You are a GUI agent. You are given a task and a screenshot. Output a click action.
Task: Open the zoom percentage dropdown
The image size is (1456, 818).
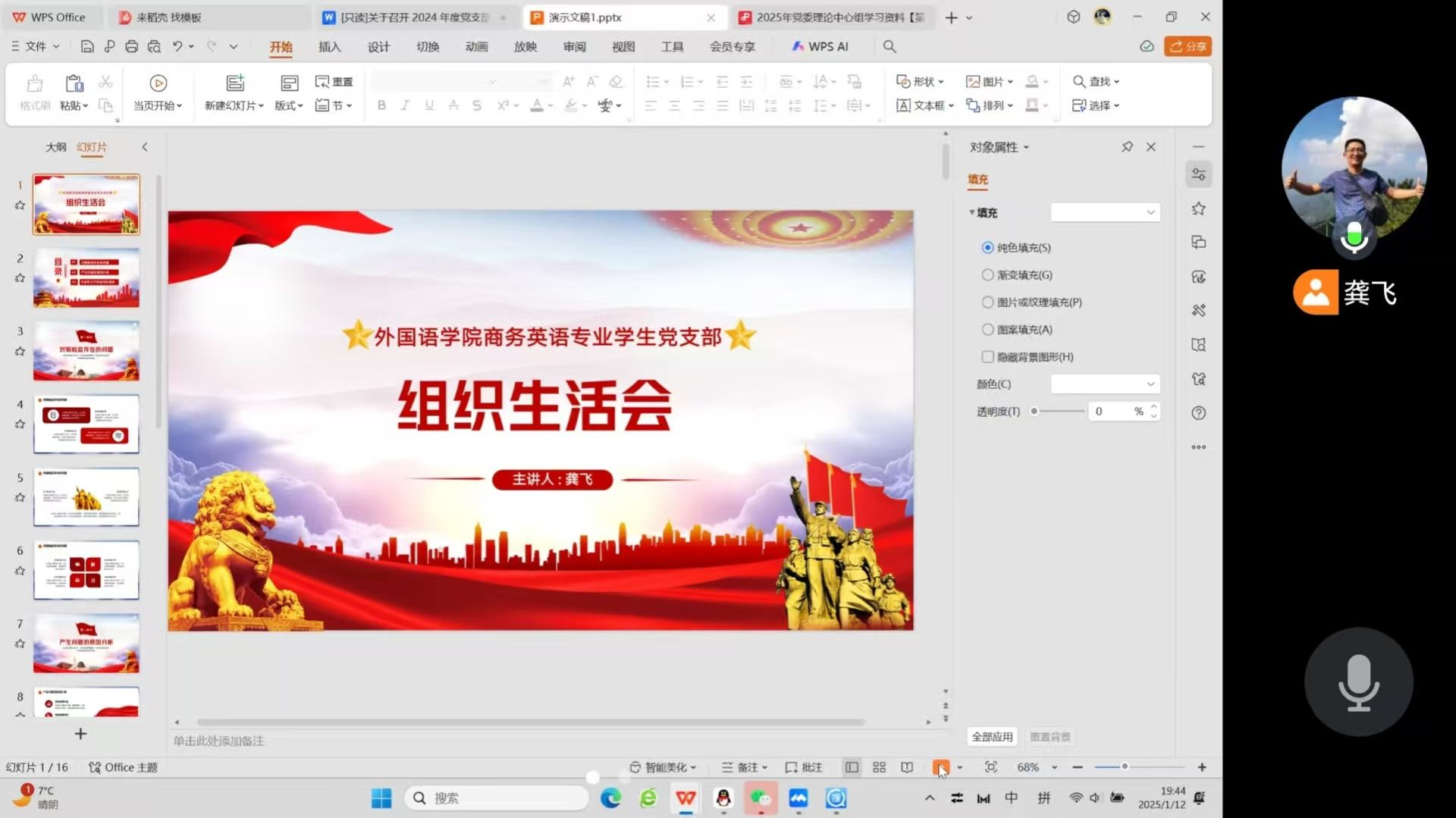click(x=1054, y=767)
